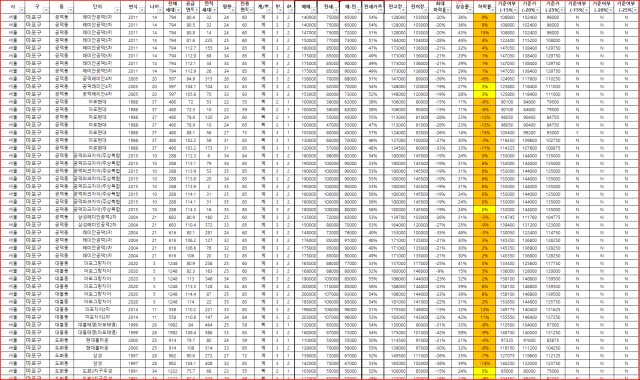Open the 전세 column filter dropdown
640x380 pixels.
tap(336, 10)
